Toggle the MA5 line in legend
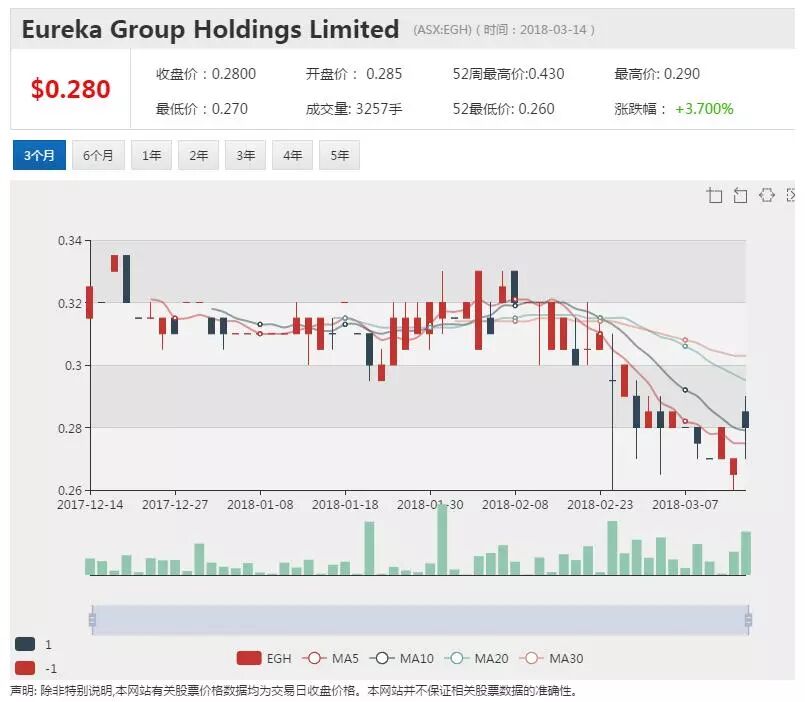The height and width of the screenshot is (702, 805). tap(330, 658)
